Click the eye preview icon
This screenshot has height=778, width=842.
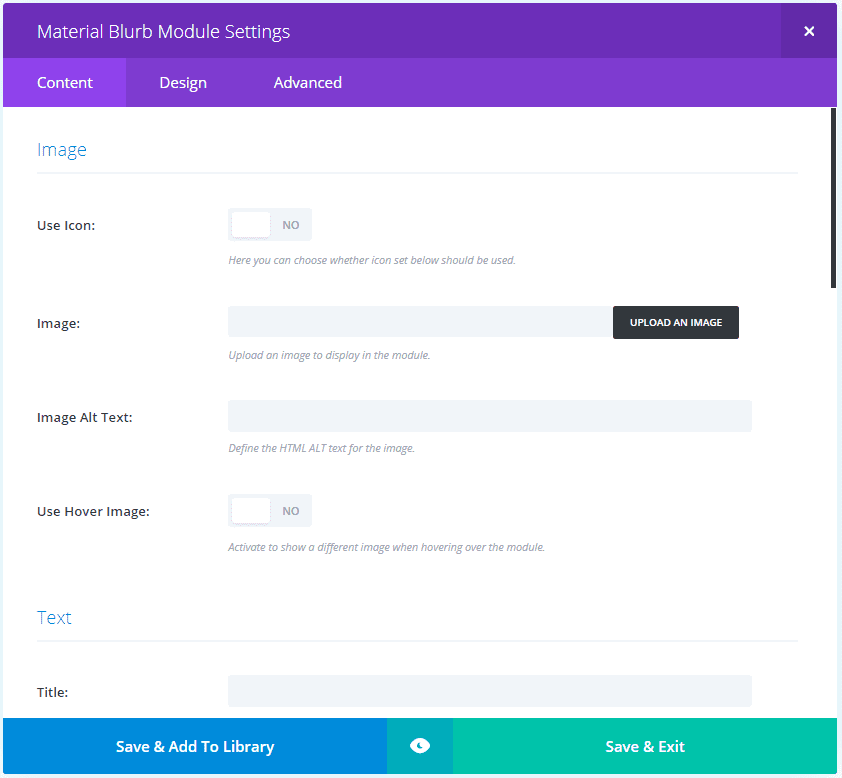(x=420, y=746)
